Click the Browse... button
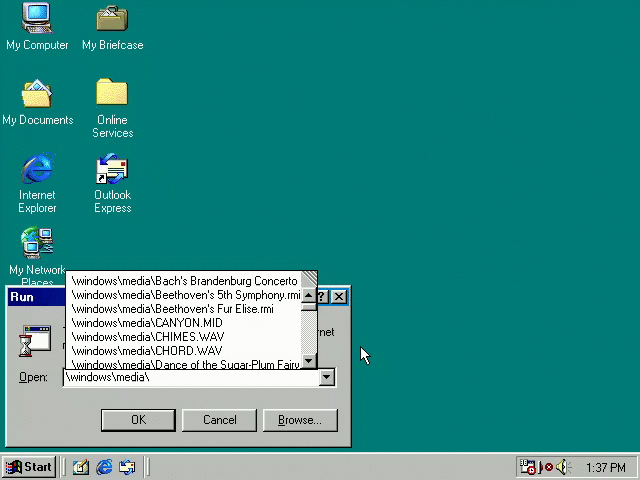The width and height of the screenshot is (640, 480). [x=300, y=420]
